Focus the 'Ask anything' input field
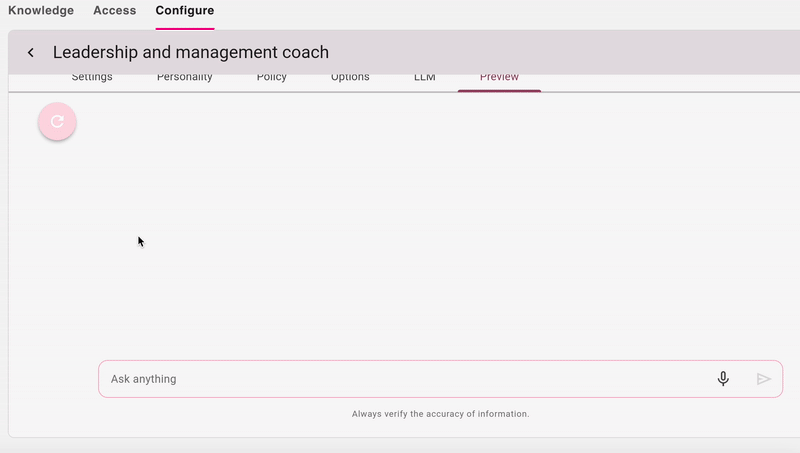 pos(400,379)
